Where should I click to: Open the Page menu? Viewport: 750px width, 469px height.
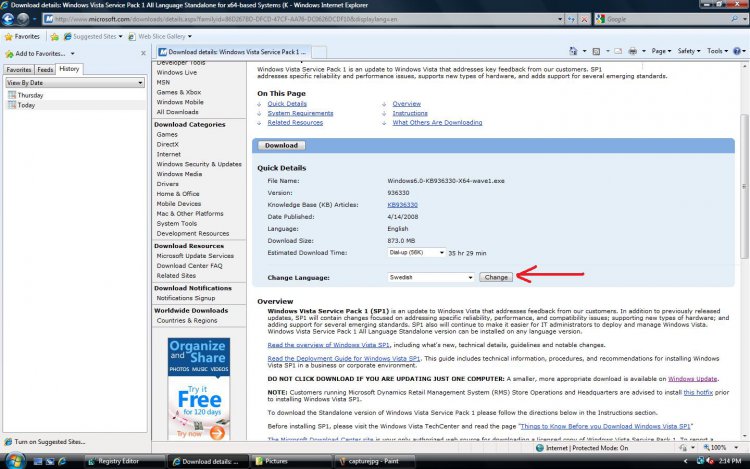point(662,51)
